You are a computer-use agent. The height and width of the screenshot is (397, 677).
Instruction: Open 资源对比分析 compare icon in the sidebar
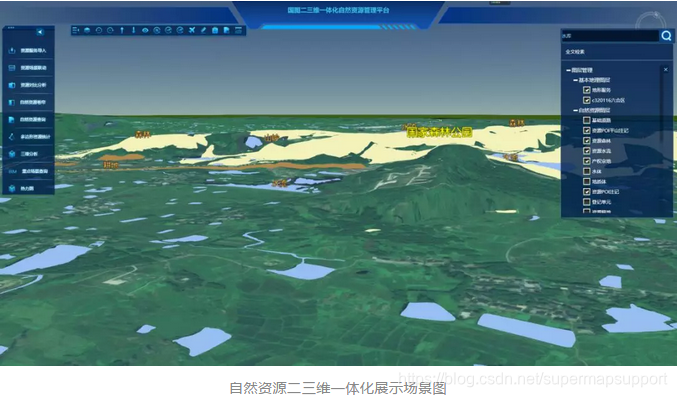[x=12, y=85]
